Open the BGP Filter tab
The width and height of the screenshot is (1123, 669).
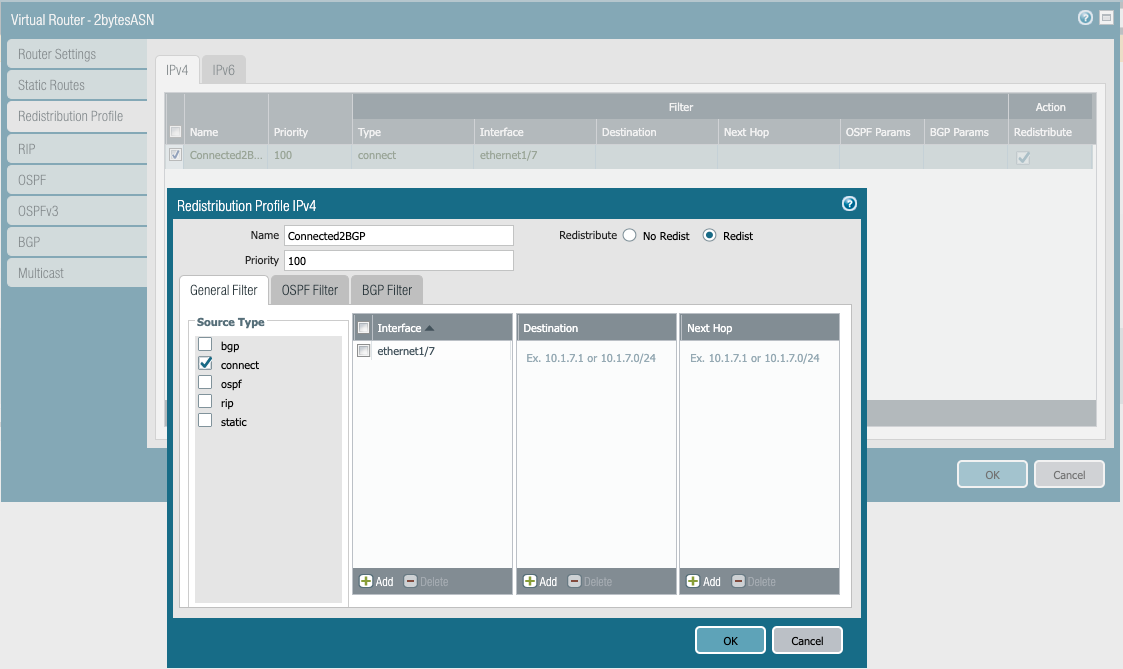386,290
